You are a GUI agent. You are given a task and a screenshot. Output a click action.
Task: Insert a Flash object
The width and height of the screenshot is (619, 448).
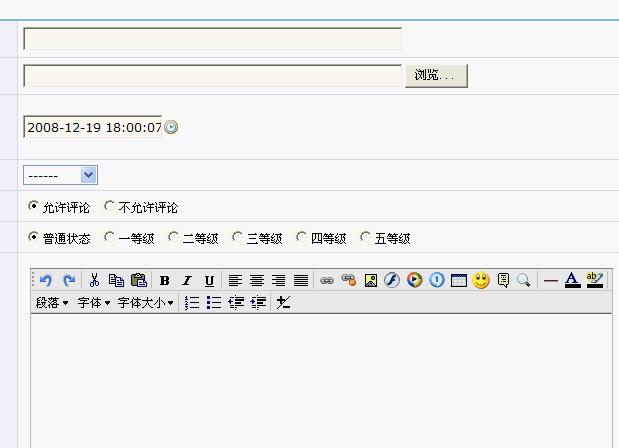(392, 280)
